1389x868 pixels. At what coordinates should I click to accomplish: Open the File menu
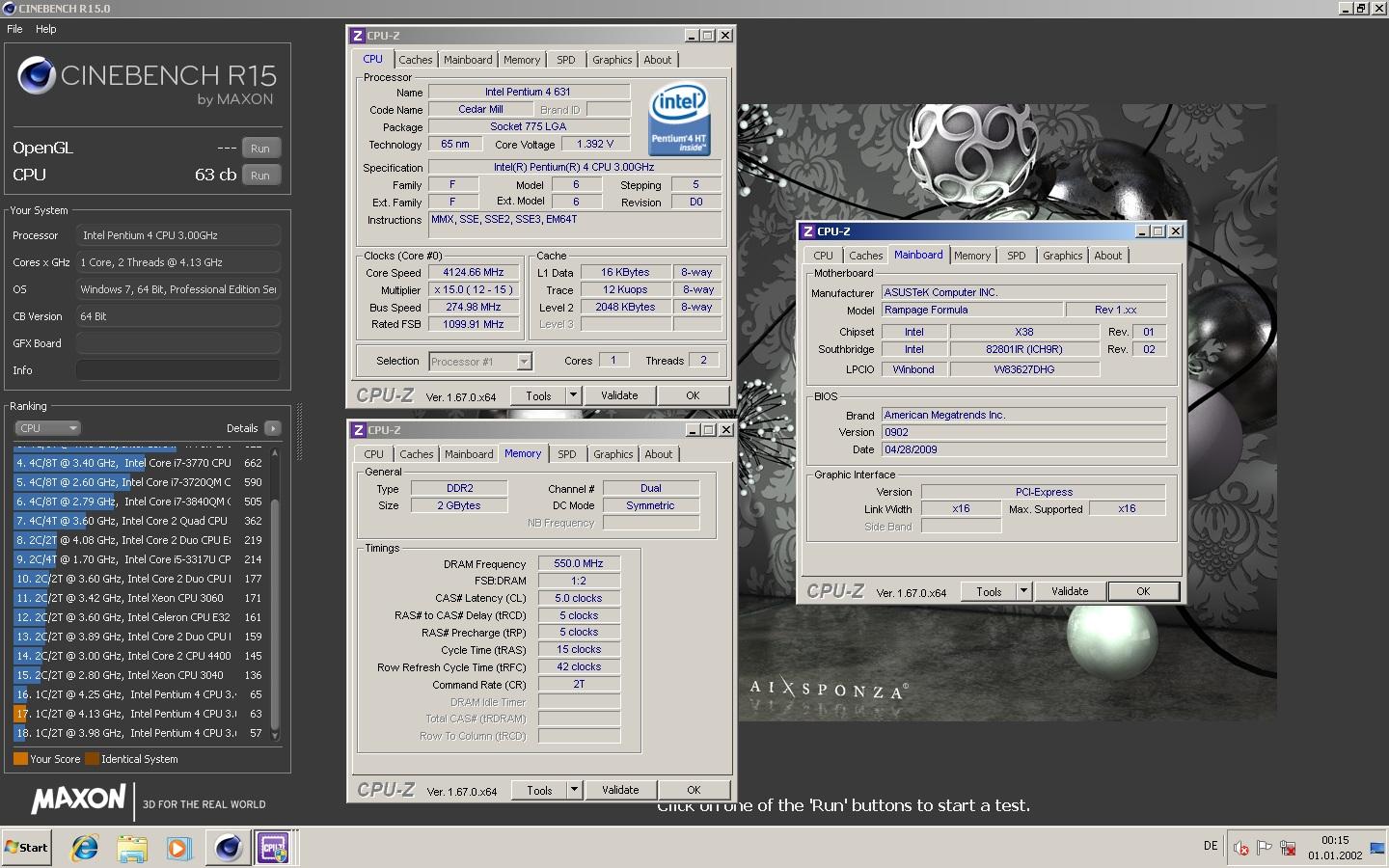point(14,29)
